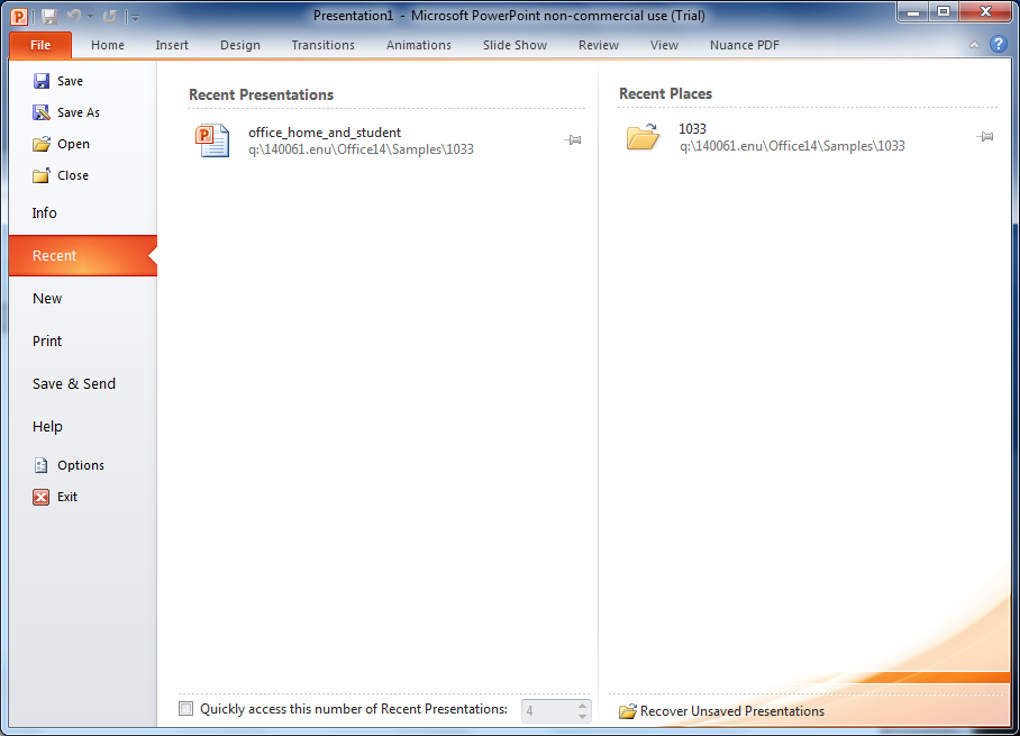Decrease the Recent Presentations number with the down arrow
This screenshot has height=736, width=1020.
point(582,716)
